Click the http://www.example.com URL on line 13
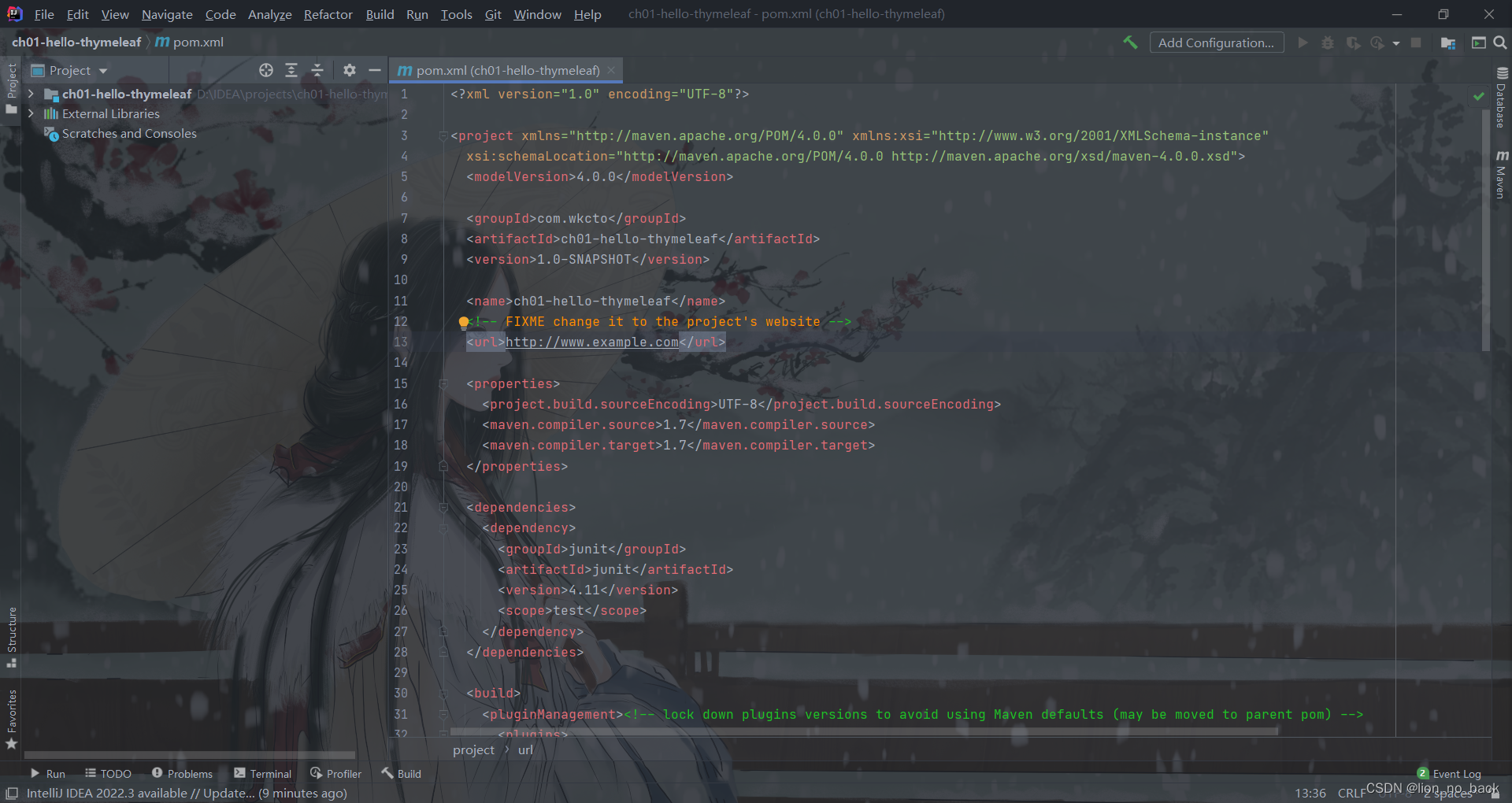Image resolution: width=1512 pixels, height=803 pixels. pyautogui.click(x=592, y=342)
